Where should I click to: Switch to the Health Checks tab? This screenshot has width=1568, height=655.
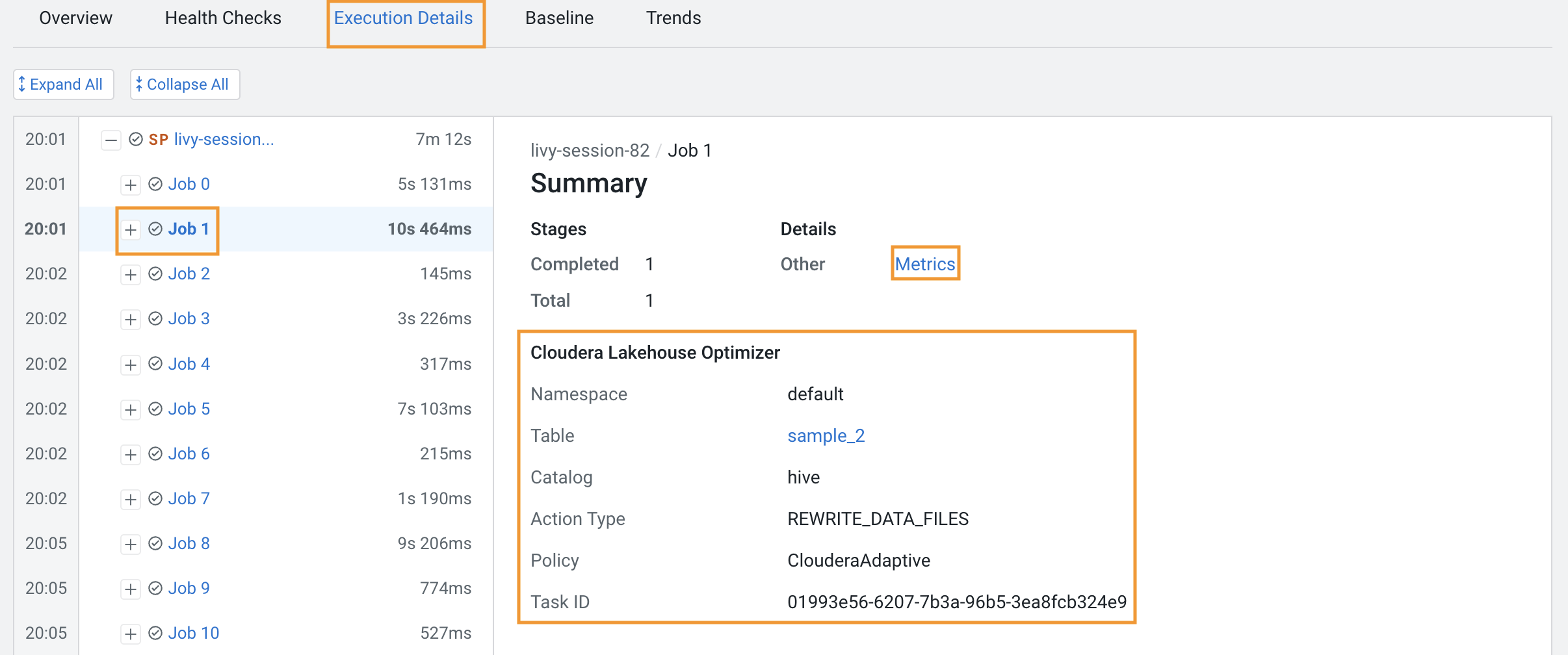[x=223, y=18]
